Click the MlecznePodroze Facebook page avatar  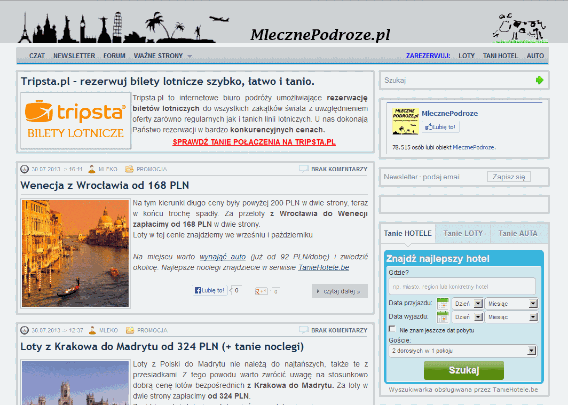click(x=405, y=121)
